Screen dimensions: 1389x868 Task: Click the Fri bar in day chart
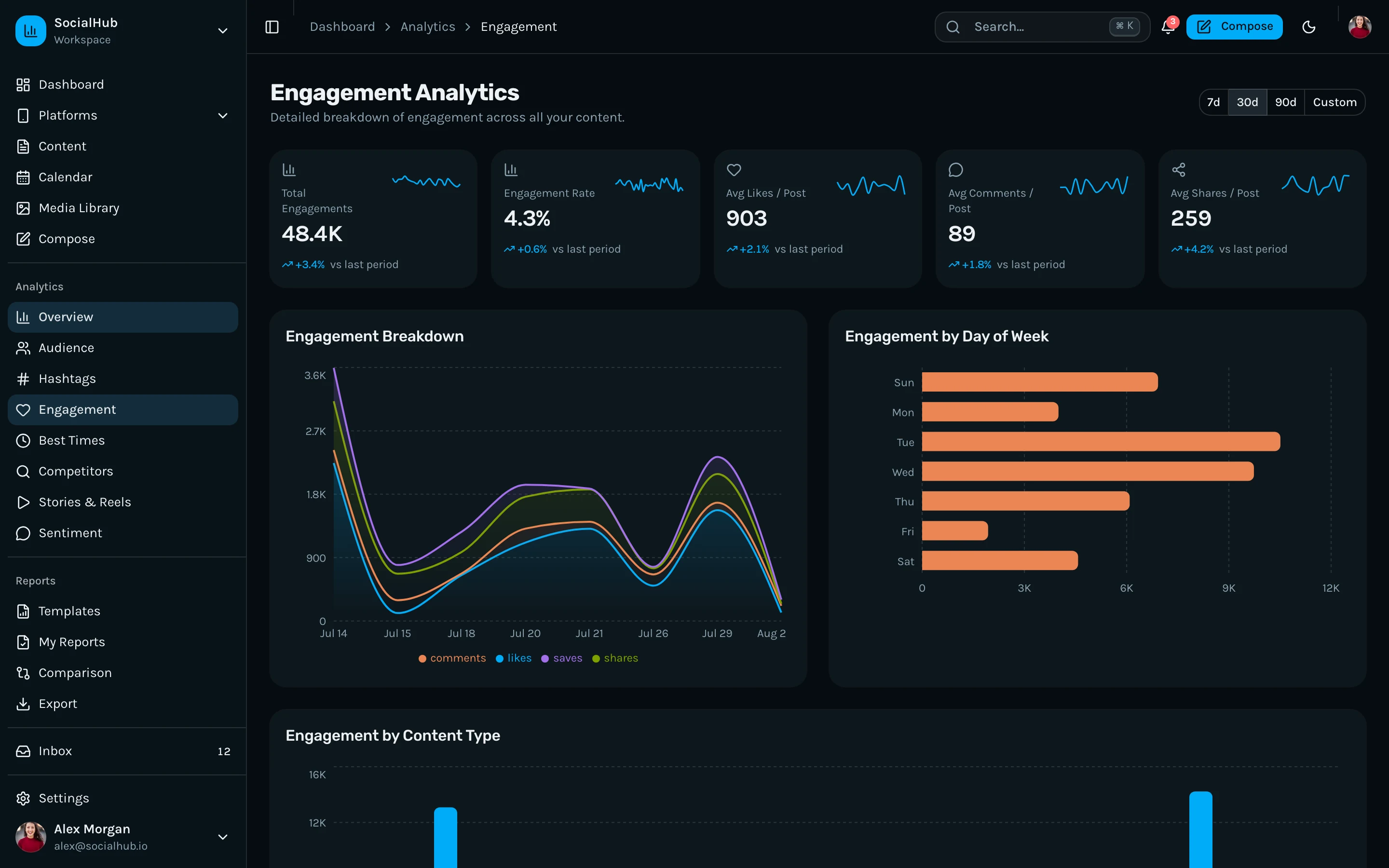(955, 531)
